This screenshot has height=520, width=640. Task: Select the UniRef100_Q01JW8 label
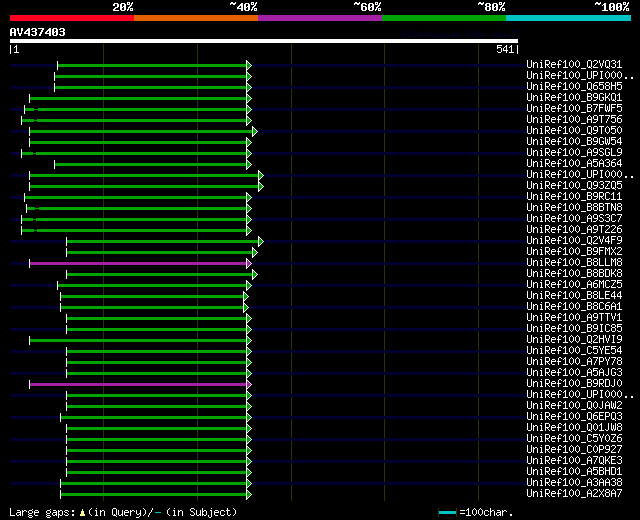point(574,428)
